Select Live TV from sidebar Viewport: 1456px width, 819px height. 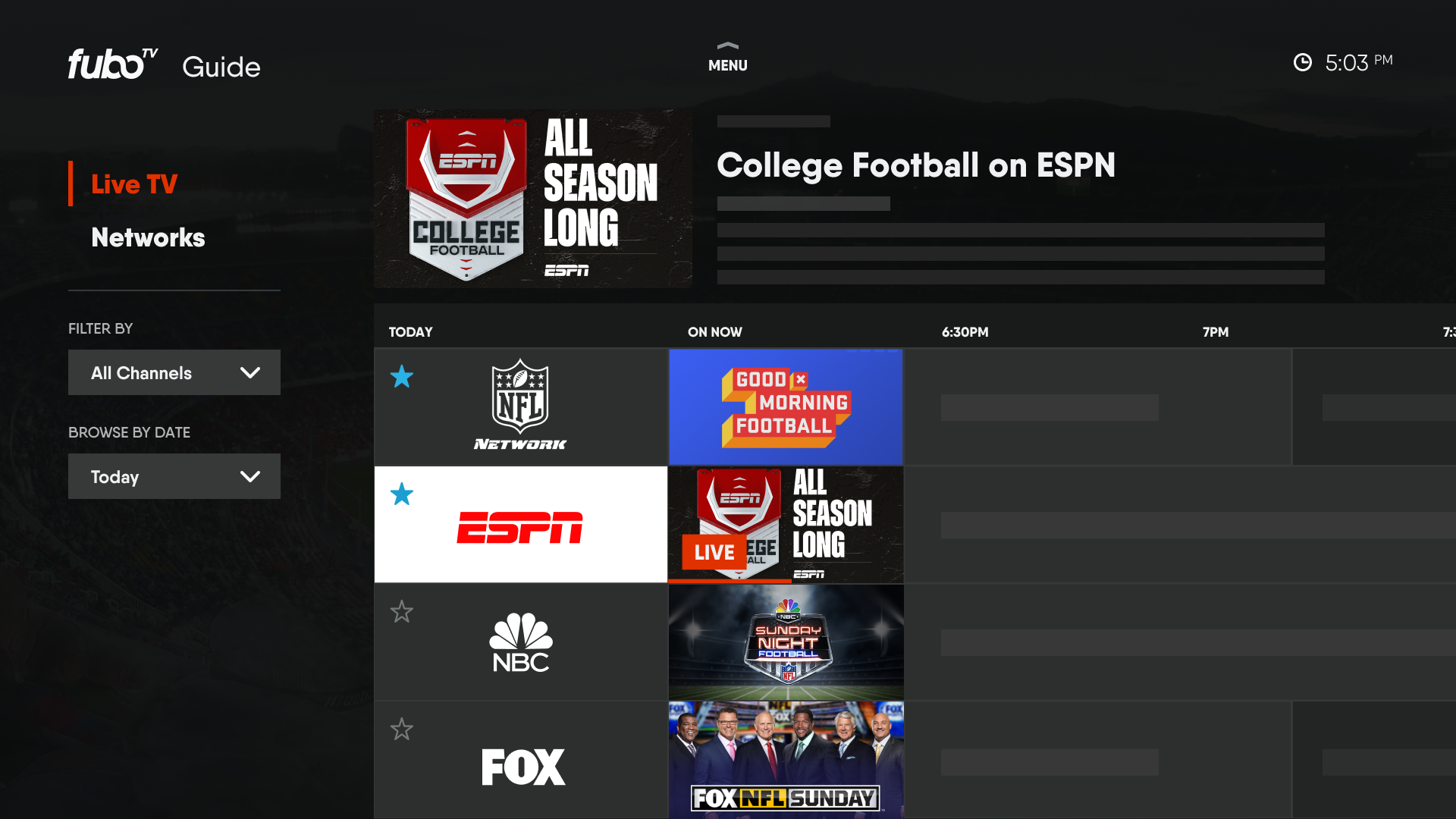(134, 183)
